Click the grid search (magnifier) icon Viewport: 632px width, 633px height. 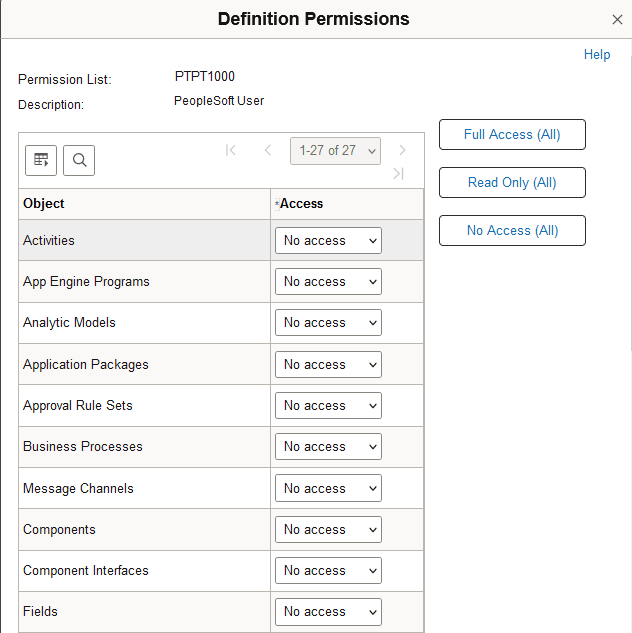tap(79, 160)
